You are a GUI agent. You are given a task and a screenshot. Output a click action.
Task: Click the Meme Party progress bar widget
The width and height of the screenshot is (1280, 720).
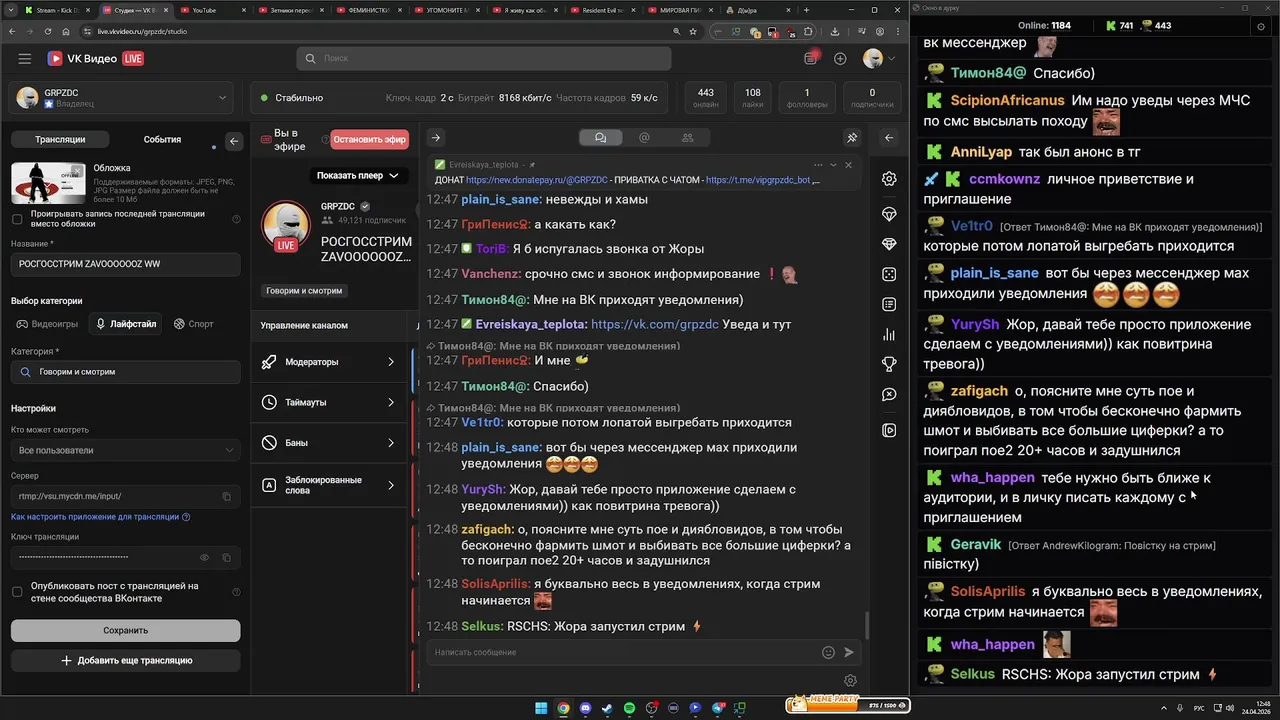tap(848, 705)
